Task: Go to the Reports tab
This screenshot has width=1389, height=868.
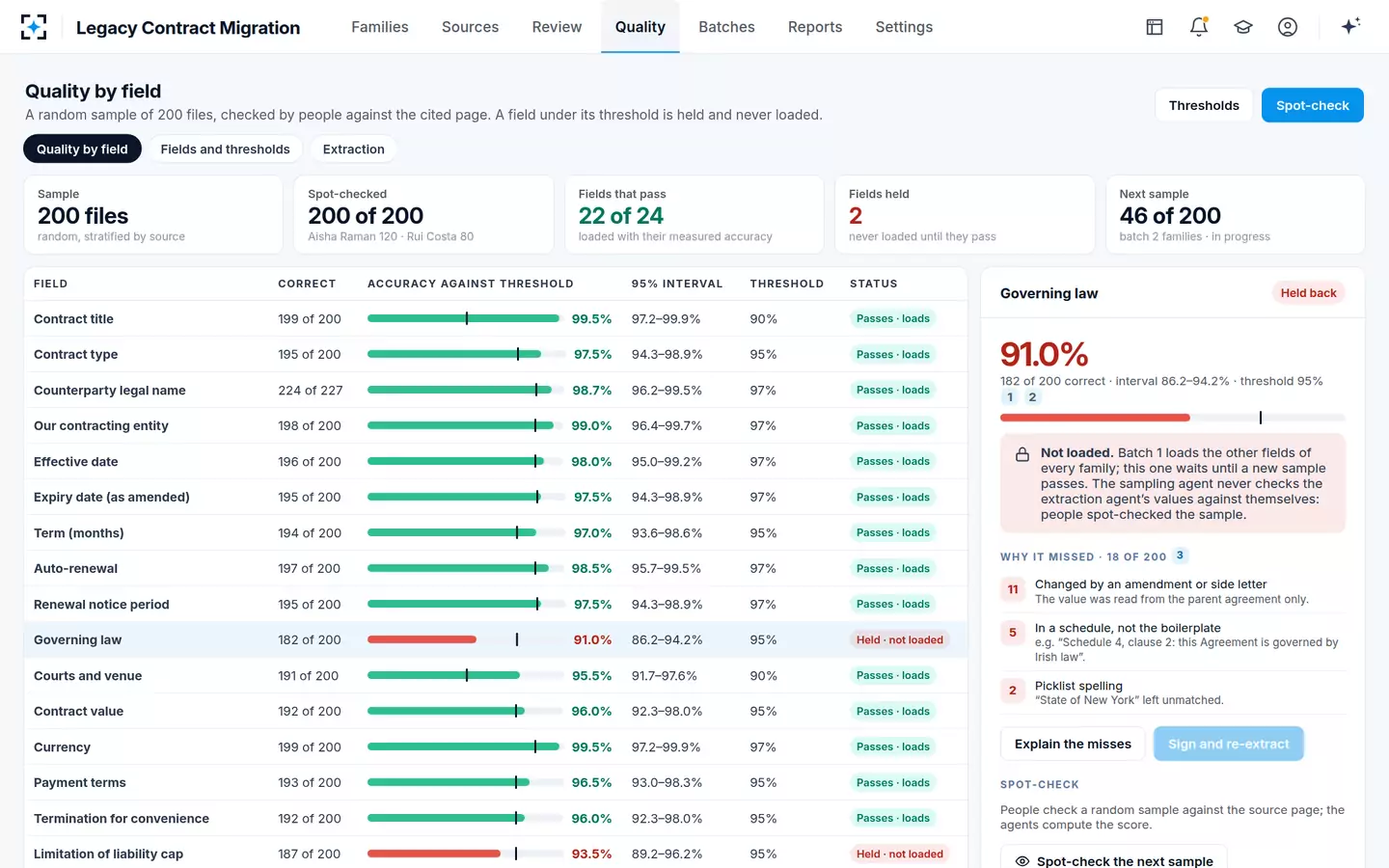Action: pyautogui.click(x=815, y=27)
